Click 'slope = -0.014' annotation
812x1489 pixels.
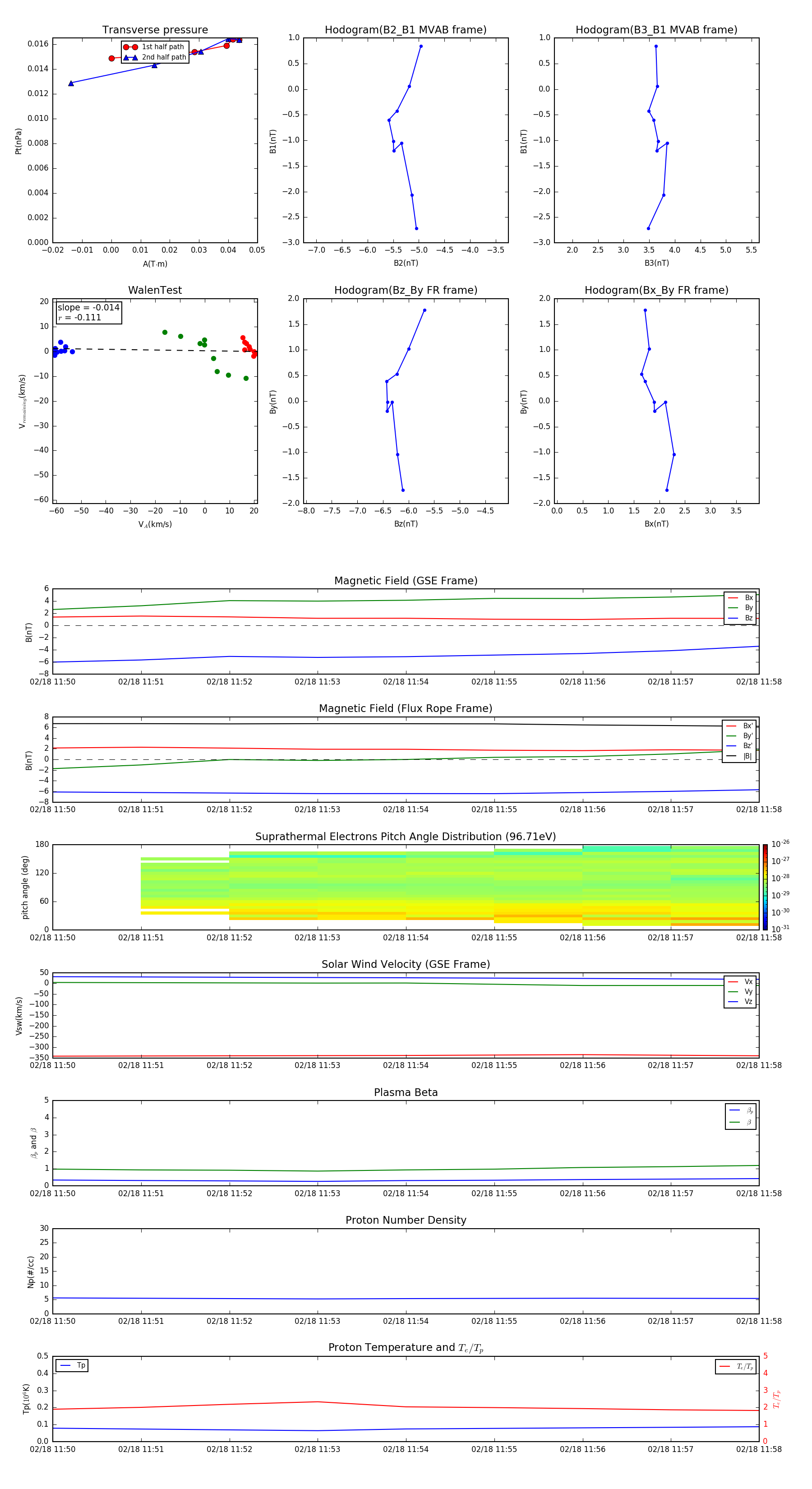[x=88, y=308]
